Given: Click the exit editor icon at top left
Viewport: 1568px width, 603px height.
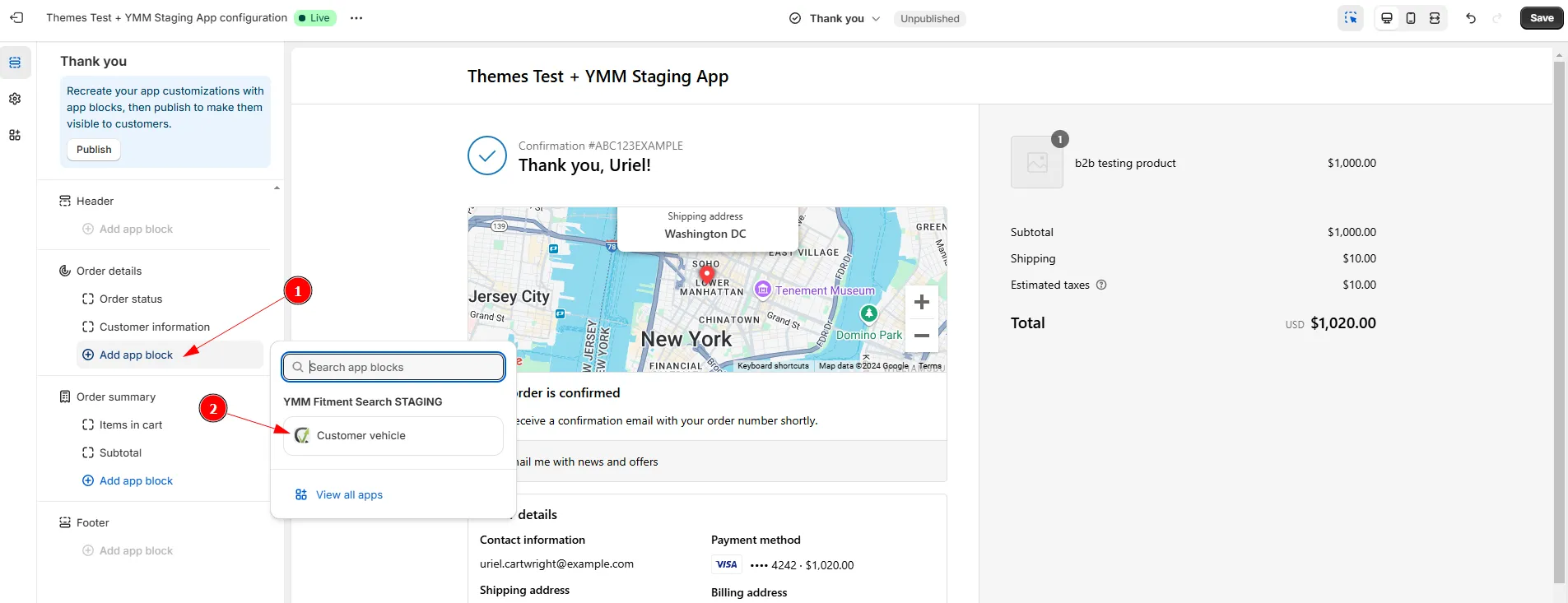Looking at the screenshot, I should click(16, 17).
